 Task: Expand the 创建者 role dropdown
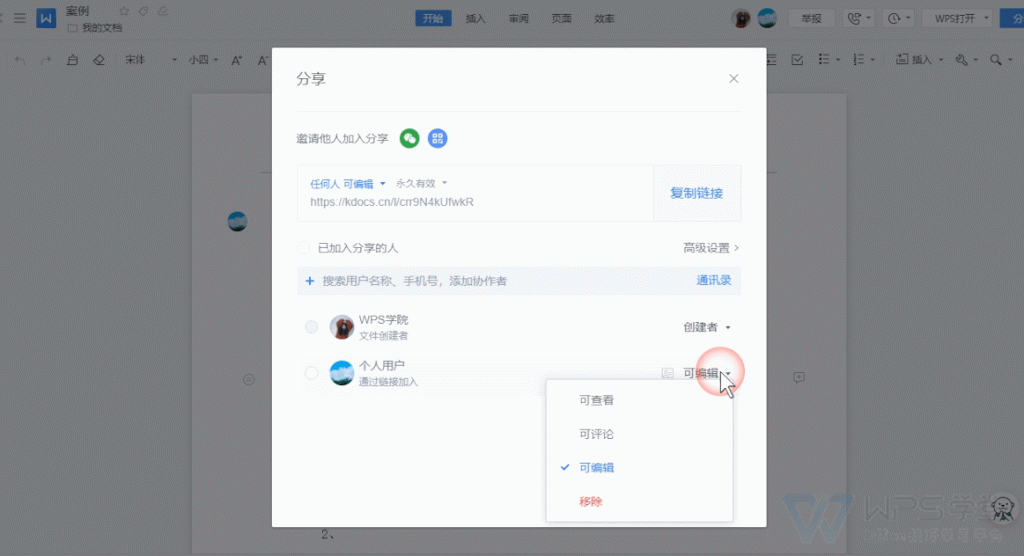(x=707, y=327)
